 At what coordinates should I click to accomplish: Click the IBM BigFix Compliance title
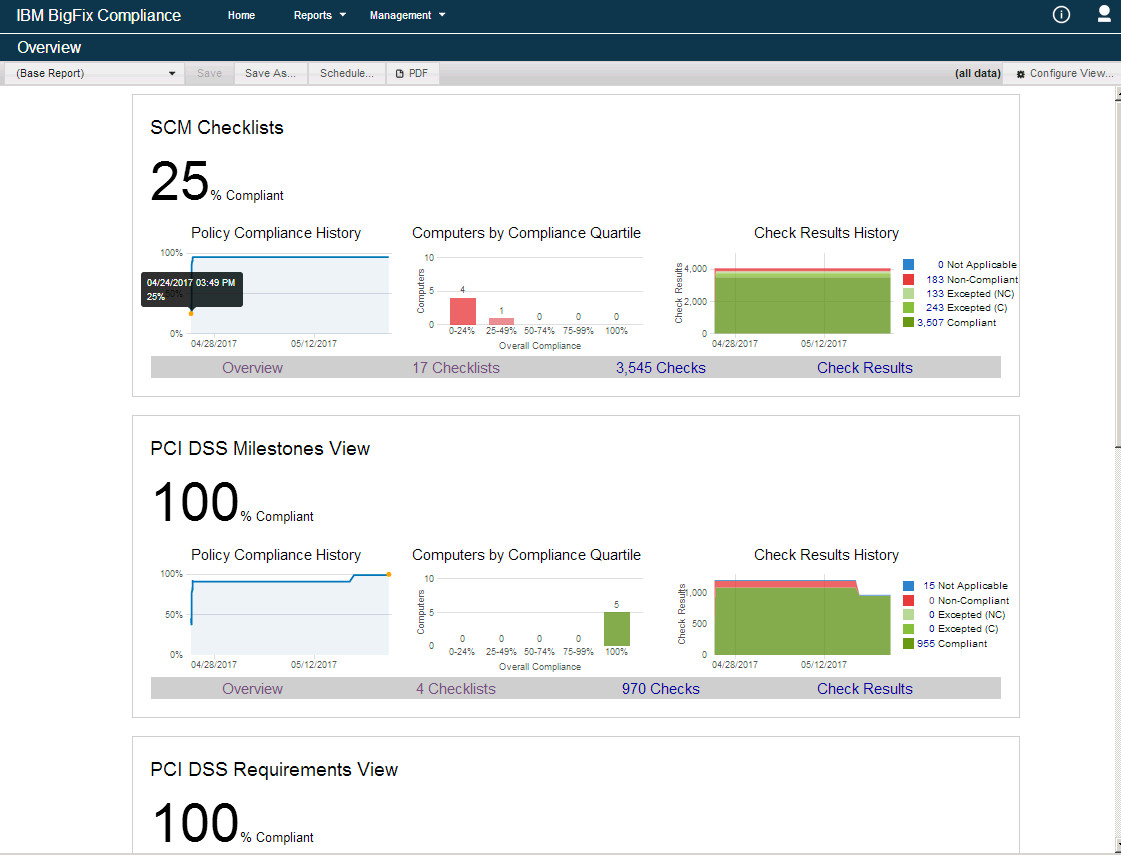(99, 16)
